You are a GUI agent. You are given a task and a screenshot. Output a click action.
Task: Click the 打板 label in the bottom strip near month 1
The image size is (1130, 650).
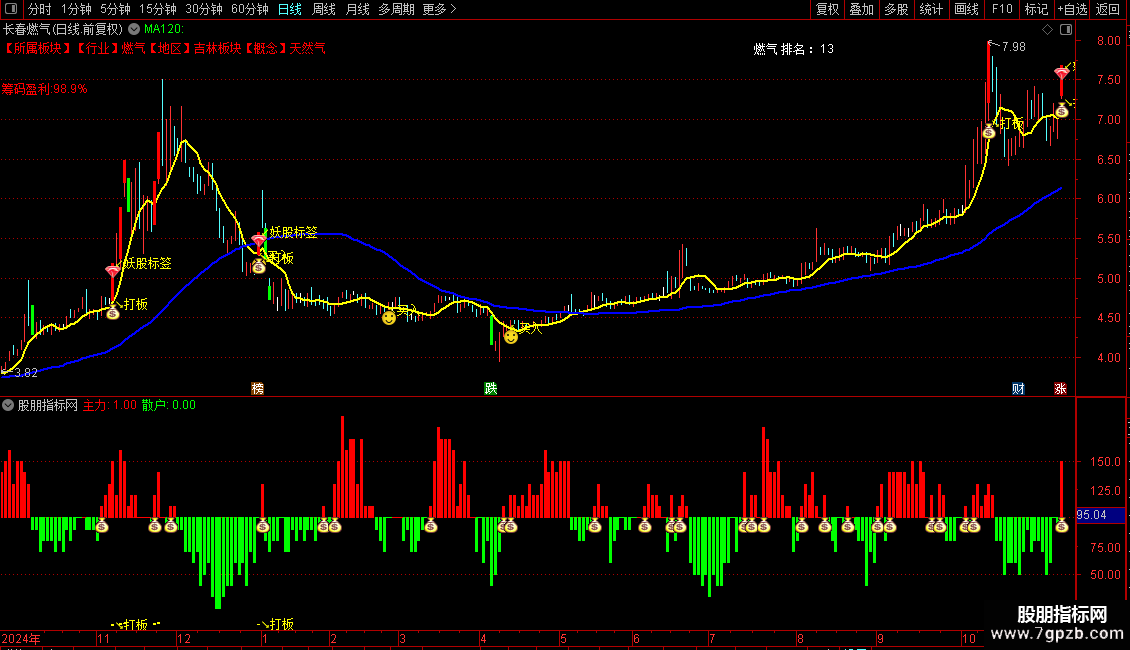(282, 624)
